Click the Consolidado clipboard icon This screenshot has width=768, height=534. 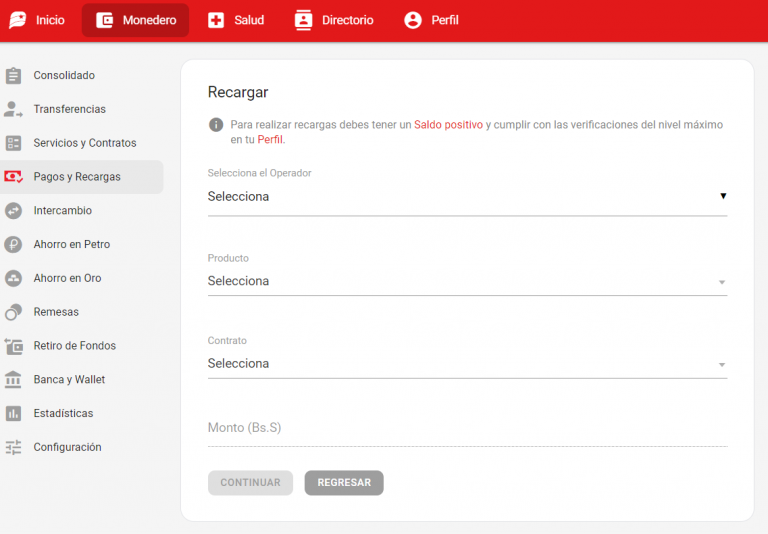(x=13, y=75)
